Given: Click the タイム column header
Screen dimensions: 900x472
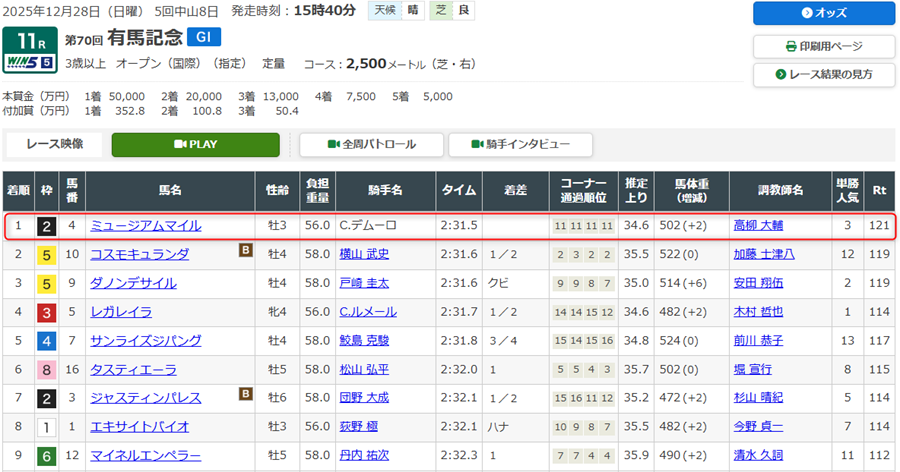Looking at the screenshot, I should [459, 191].
